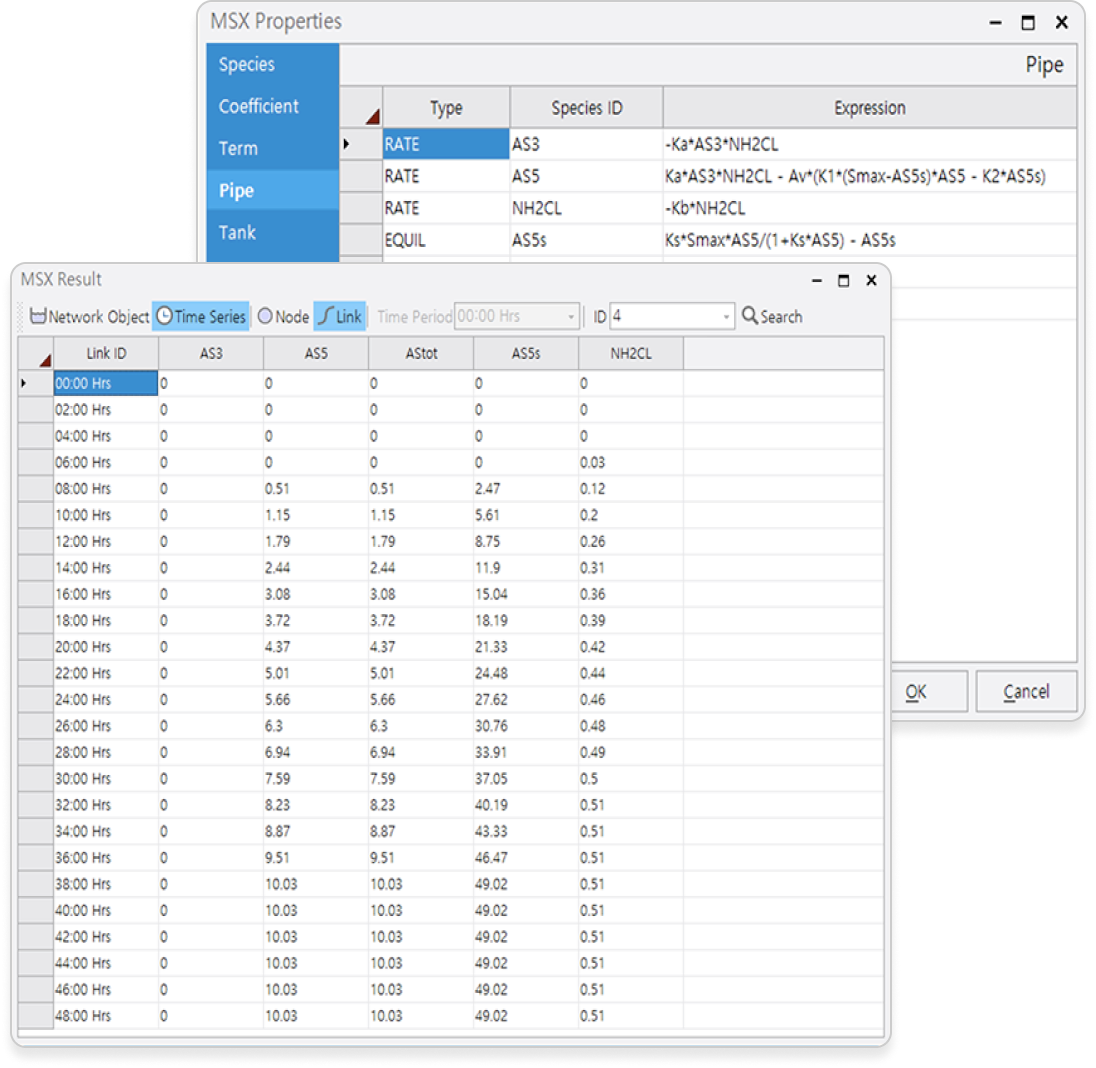Maximize the MSX Result window
This screenshot has height=1068, width=1096.
(843, 281)
